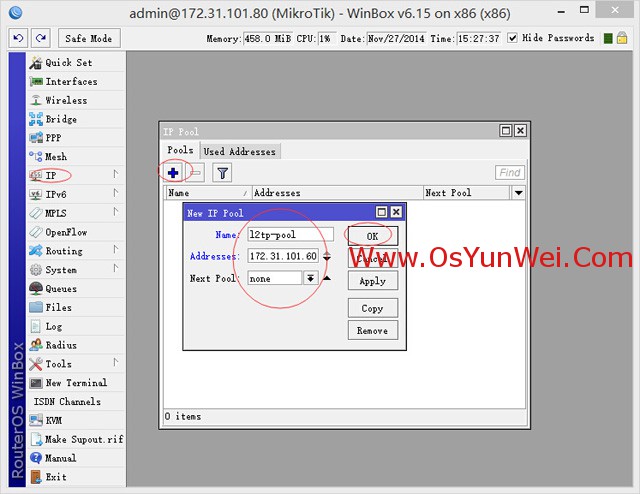Open New Terminal
The width and height of the screenshot is (640, 494).
pos(76,383)
